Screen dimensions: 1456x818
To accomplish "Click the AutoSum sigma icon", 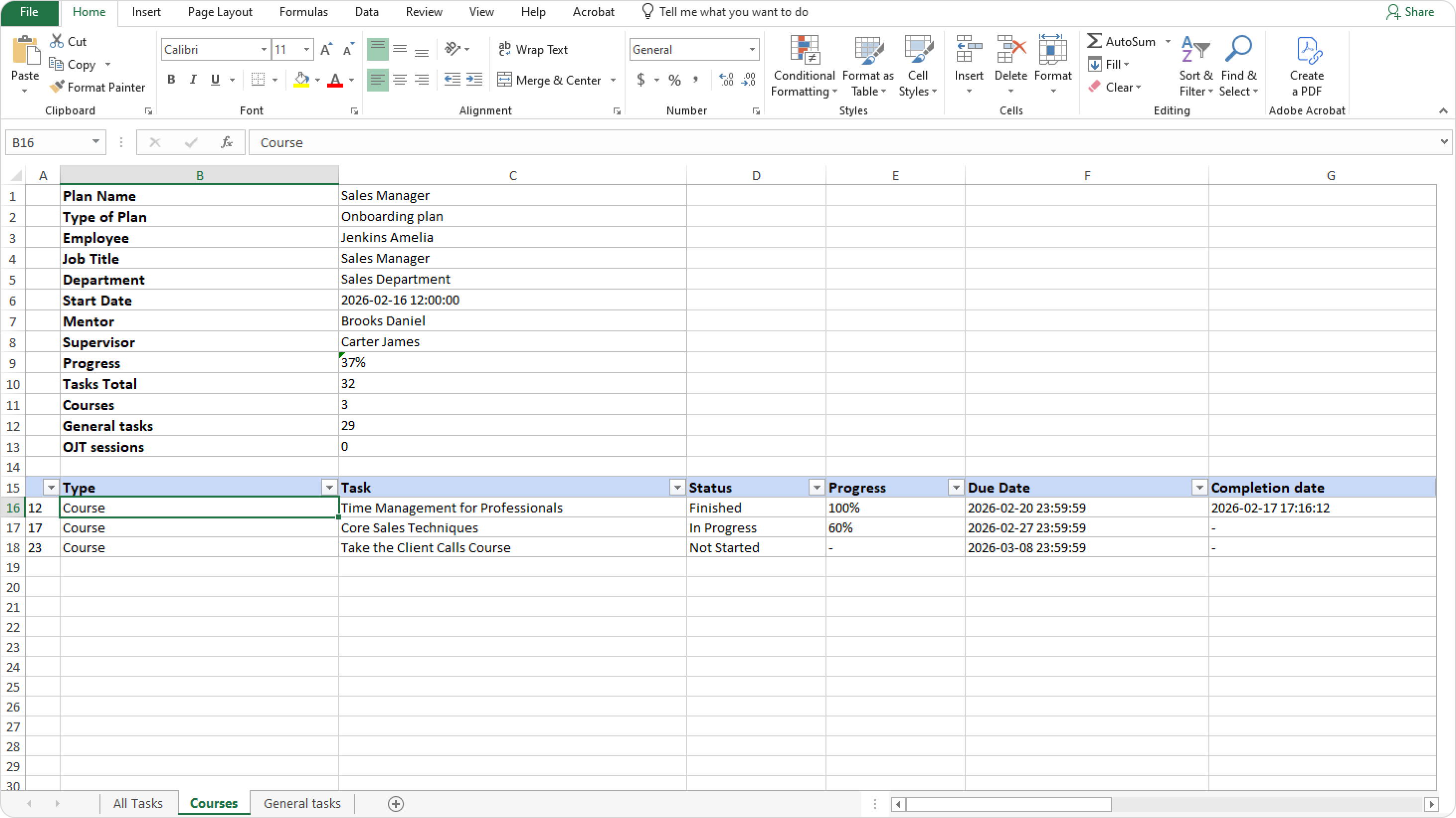I will [x=1094, y=41].
